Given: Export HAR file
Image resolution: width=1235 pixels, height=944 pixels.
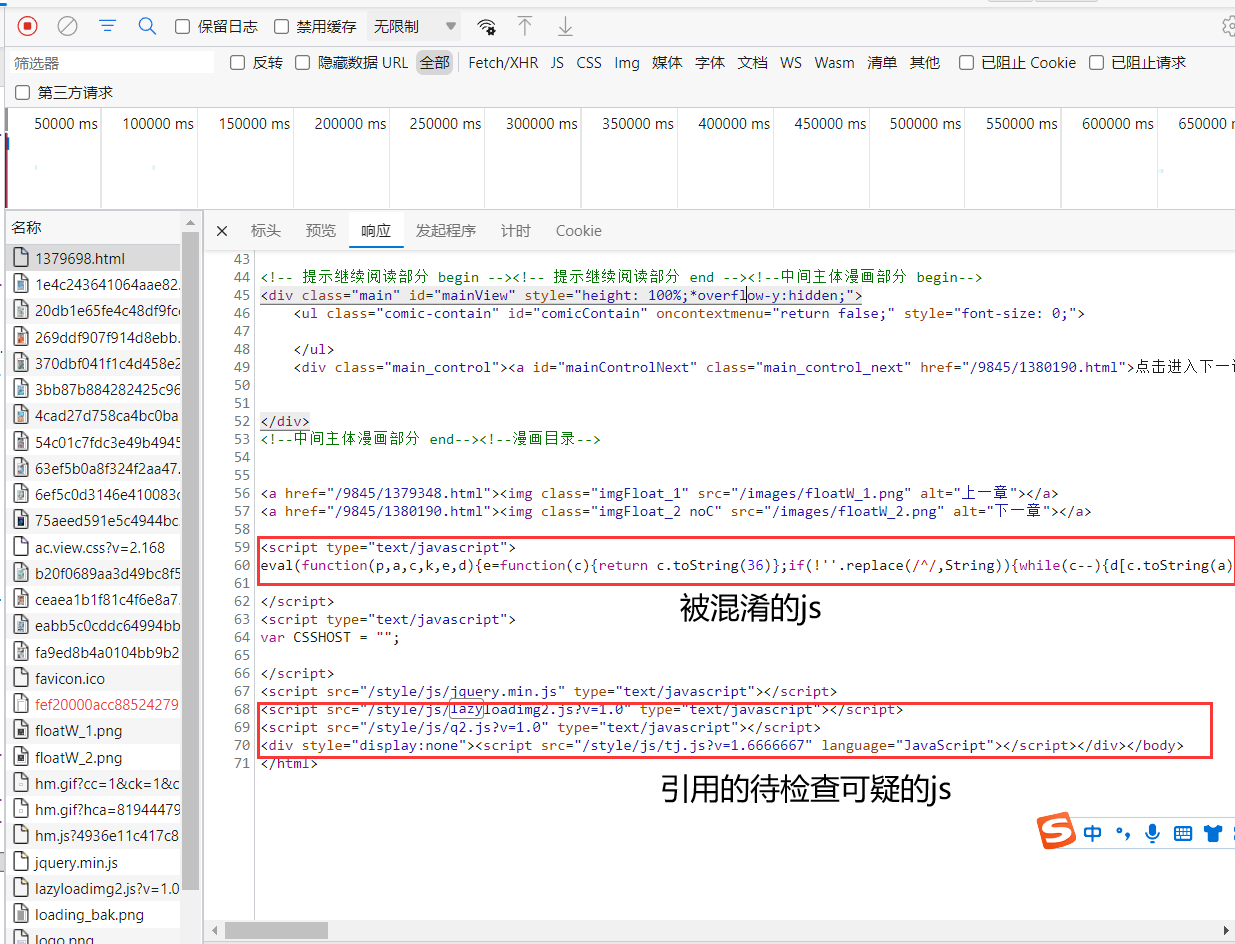Looking at the screenshot, I should click(x=564, y=27).
